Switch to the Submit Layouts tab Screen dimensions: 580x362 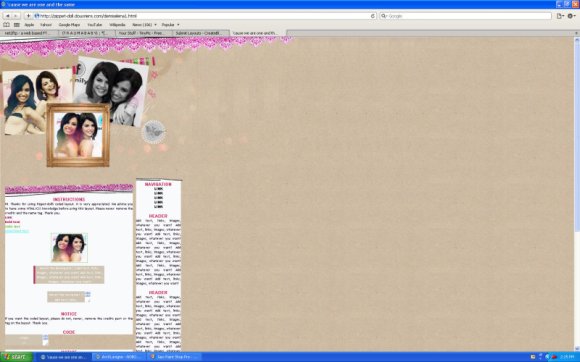click(x=201, y=33)
